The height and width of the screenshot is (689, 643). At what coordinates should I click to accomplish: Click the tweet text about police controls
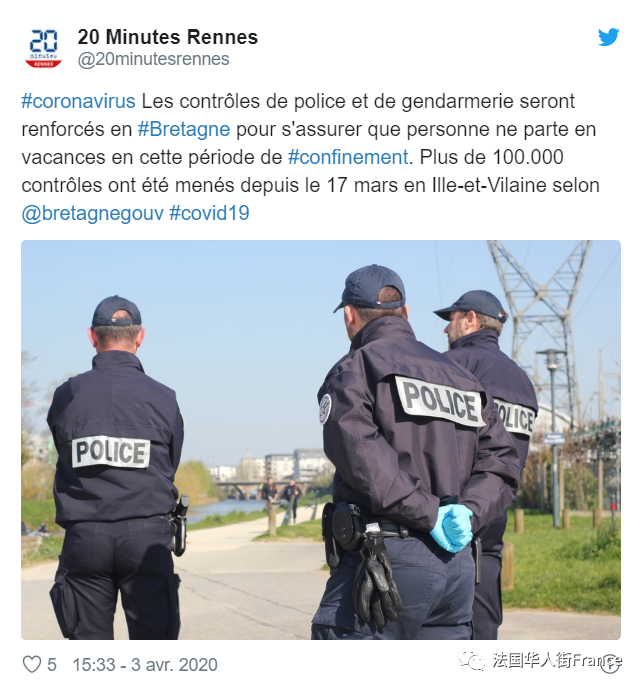click(310, 157)
